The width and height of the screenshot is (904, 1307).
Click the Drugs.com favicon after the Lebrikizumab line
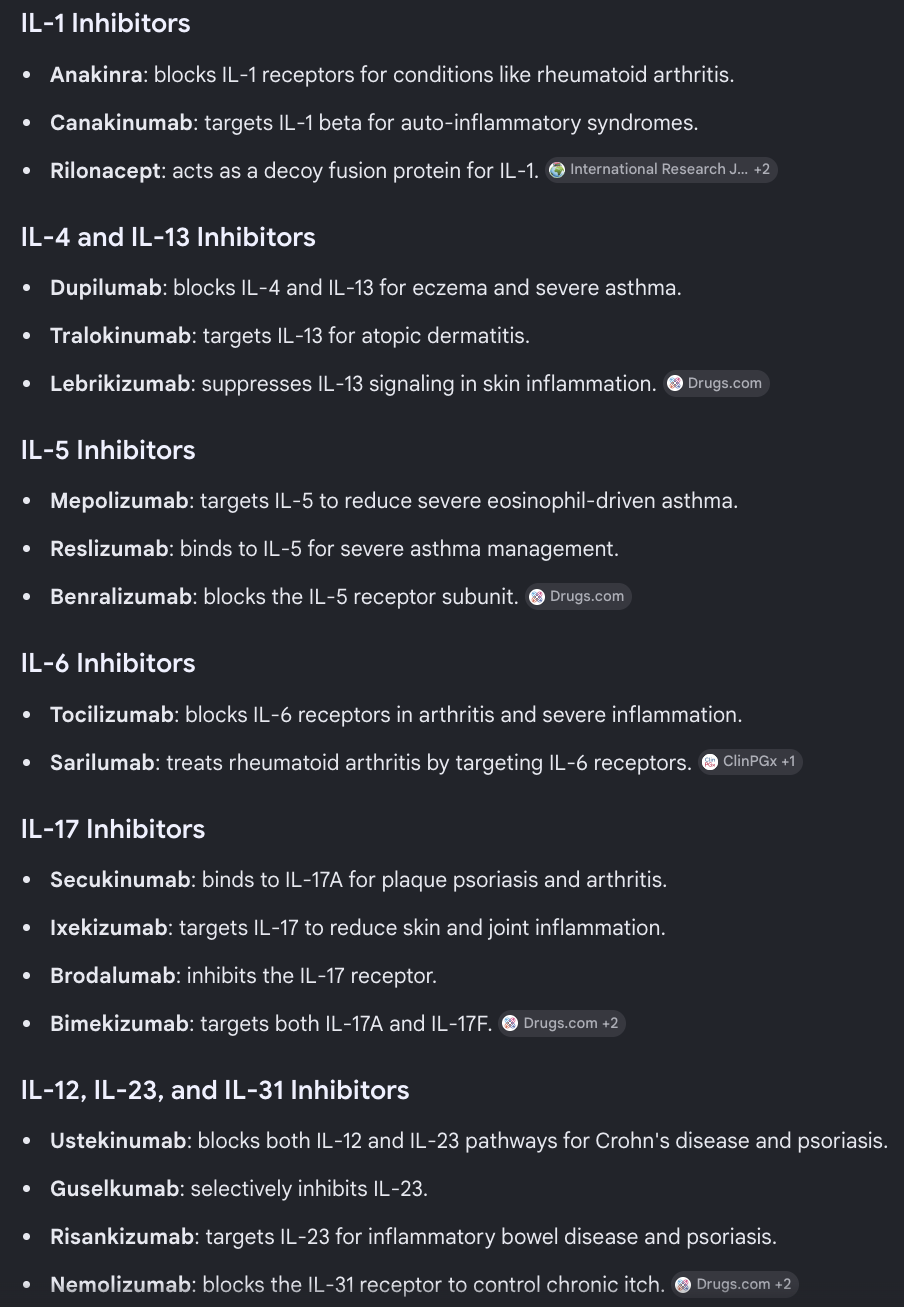coord(676,383)
